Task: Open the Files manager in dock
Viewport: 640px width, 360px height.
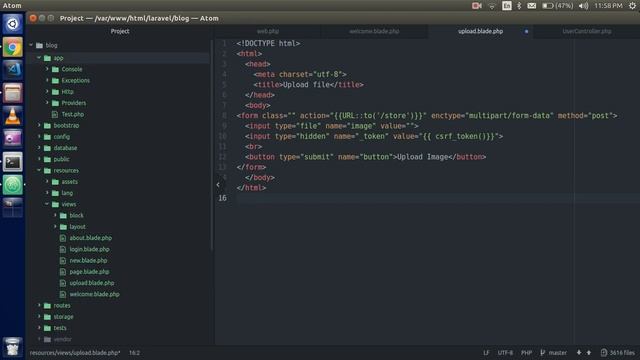Action: coord(13,93)
